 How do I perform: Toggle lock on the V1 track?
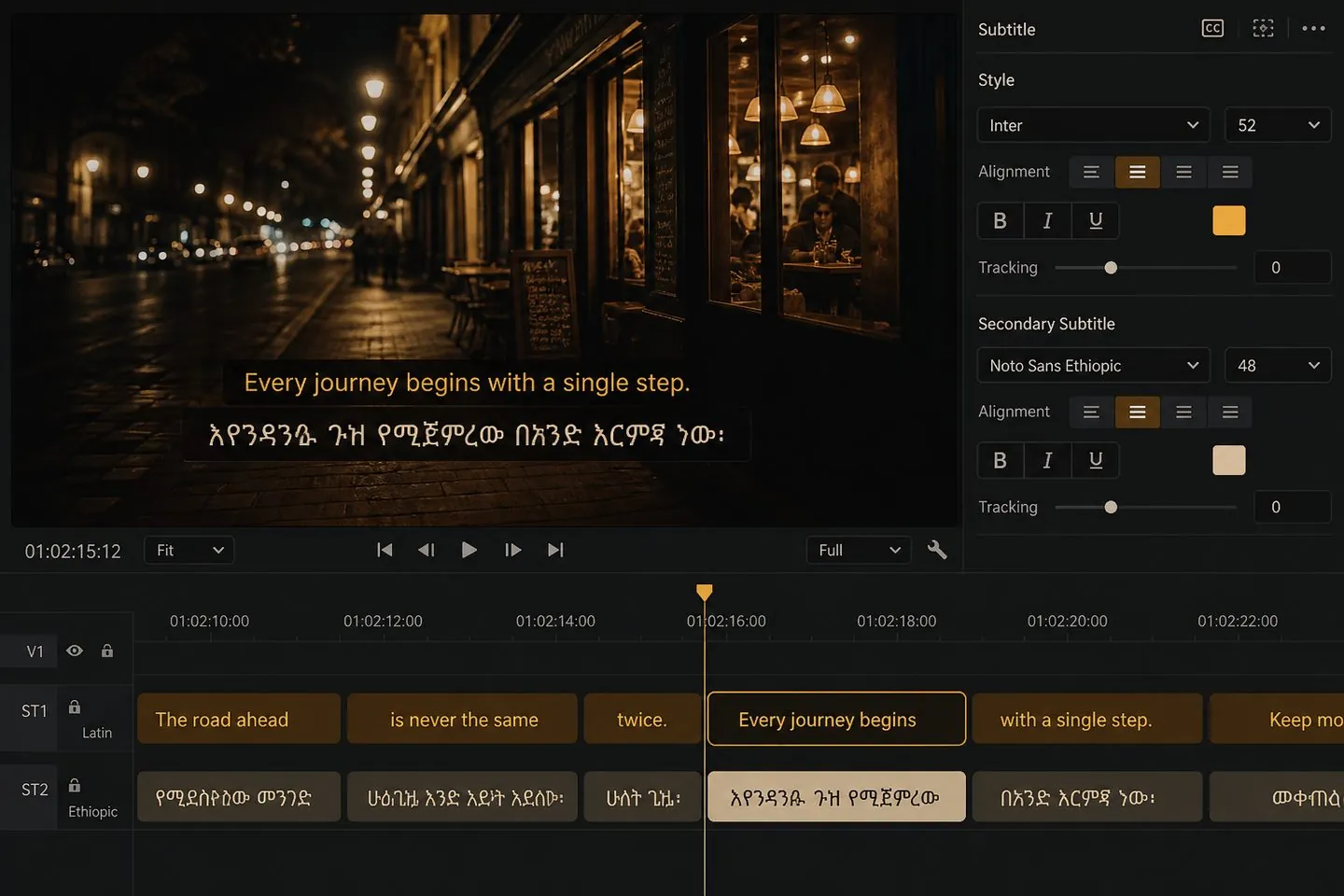tap(107, 651)
